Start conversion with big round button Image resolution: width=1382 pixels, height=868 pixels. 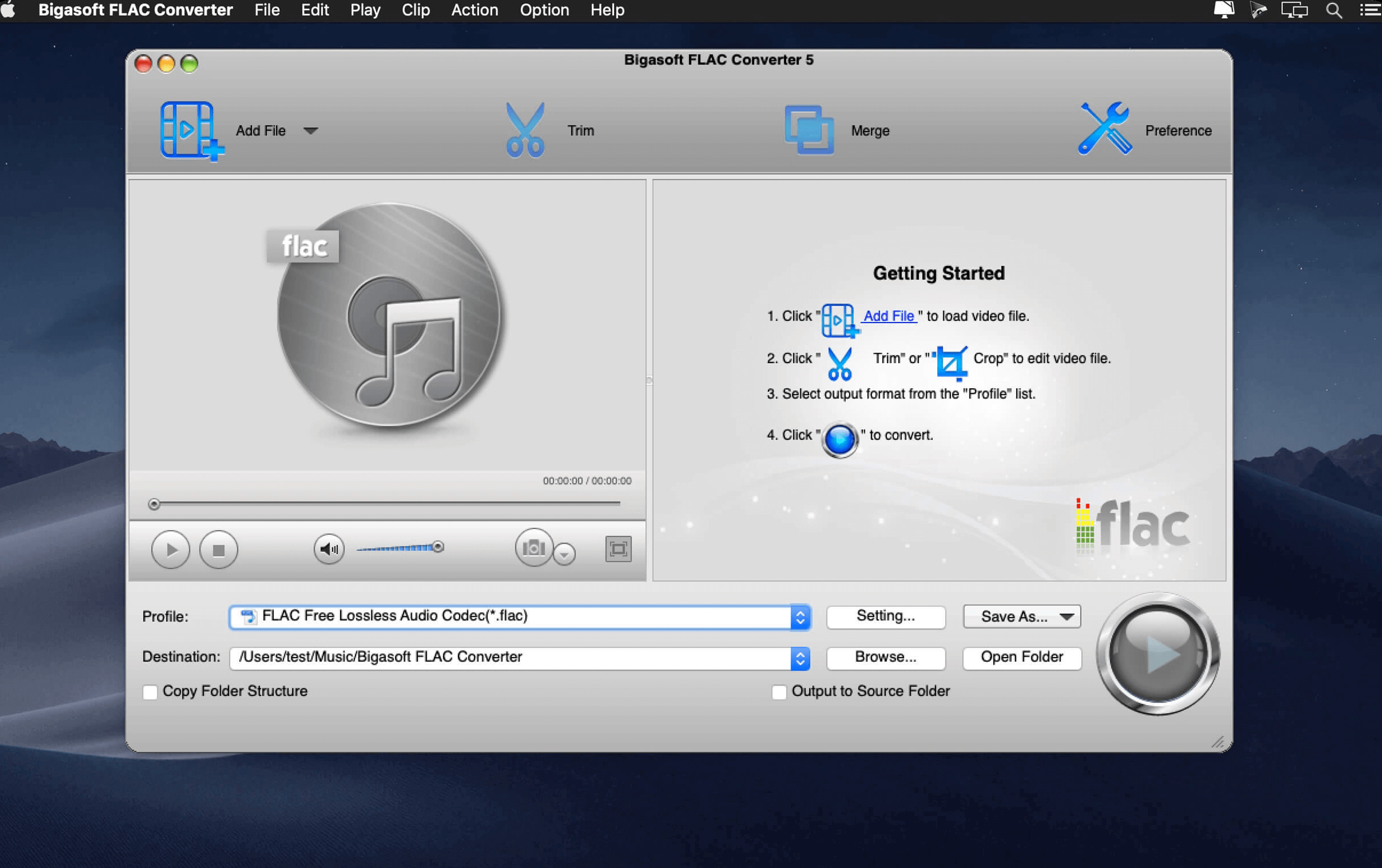point(1157,654)
